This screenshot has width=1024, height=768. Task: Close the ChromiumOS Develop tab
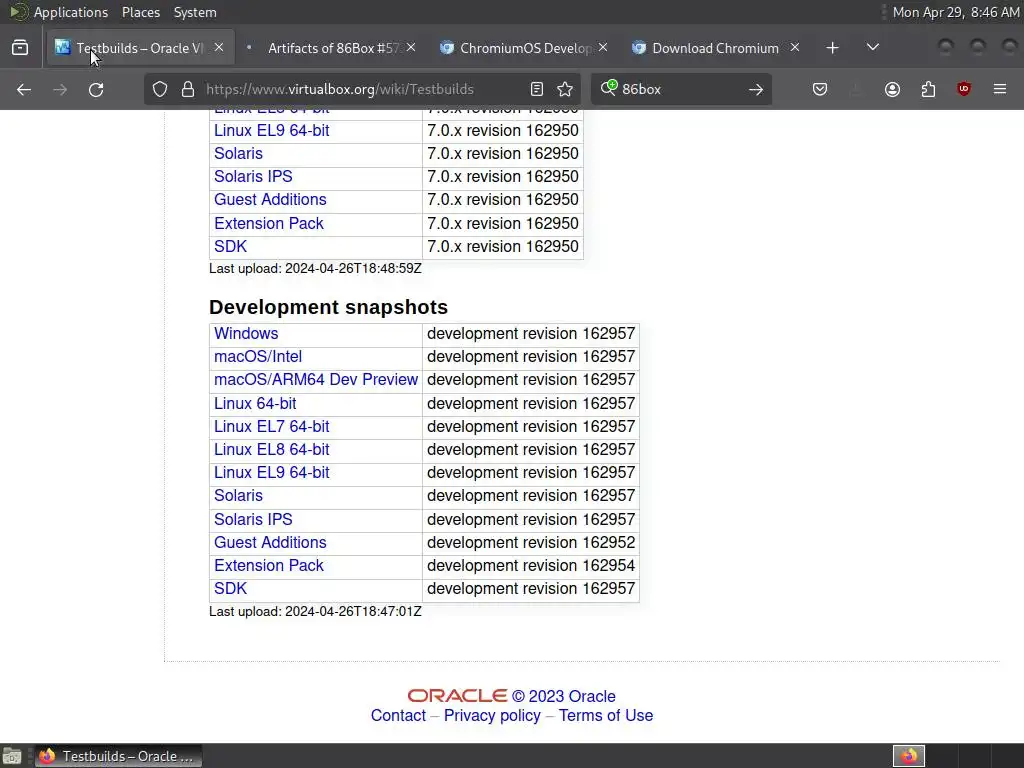(603, 48)
